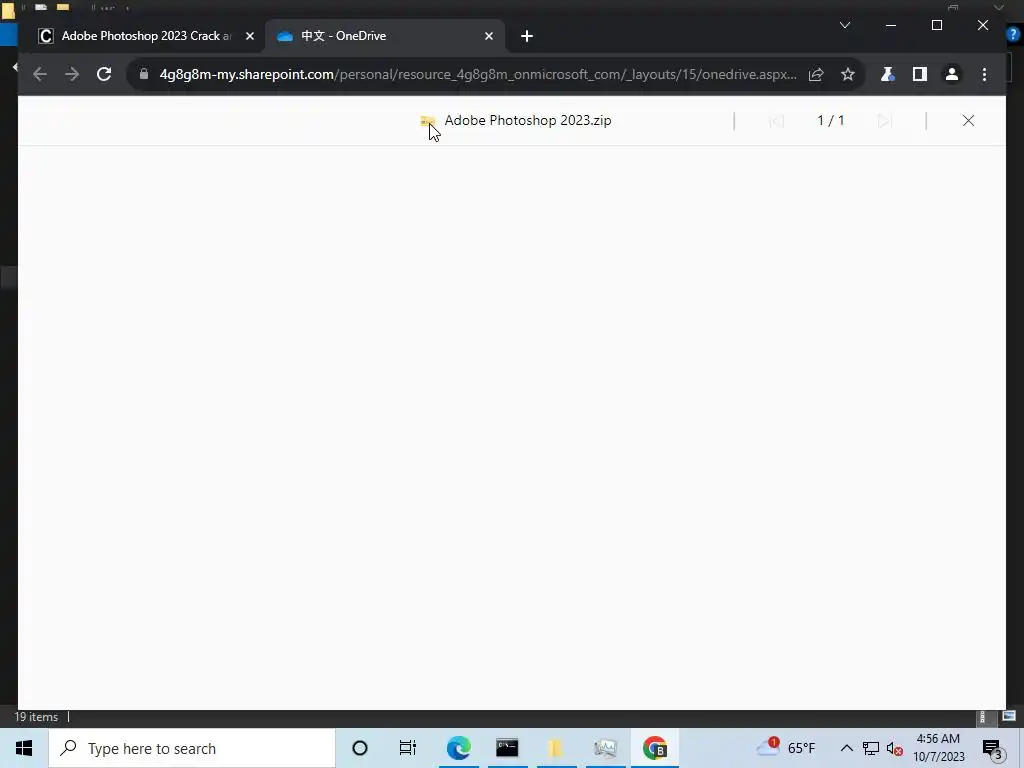Click the muted volume tray icon
This screenshot has width=1024, height=768.
[x=895, y=748]
